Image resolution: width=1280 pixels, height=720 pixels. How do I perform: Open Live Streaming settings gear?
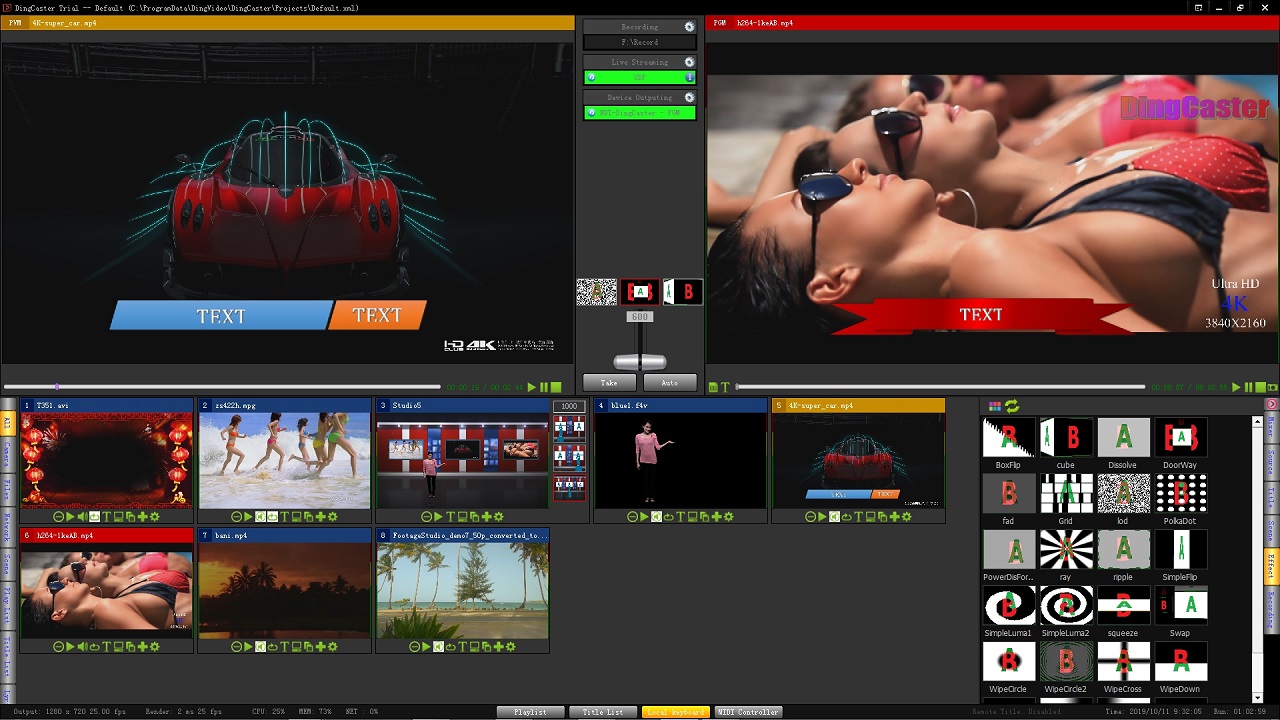point(689,62)
